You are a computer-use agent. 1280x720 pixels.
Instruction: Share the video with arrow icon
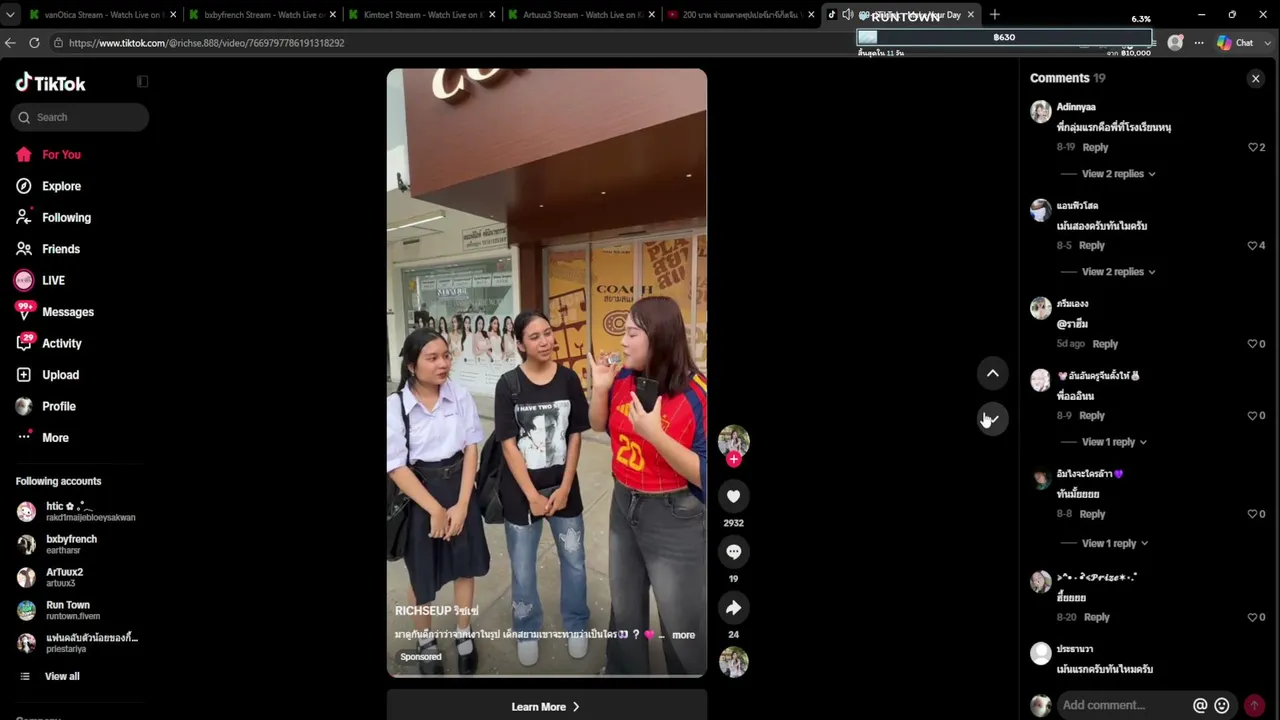[733, 608]
